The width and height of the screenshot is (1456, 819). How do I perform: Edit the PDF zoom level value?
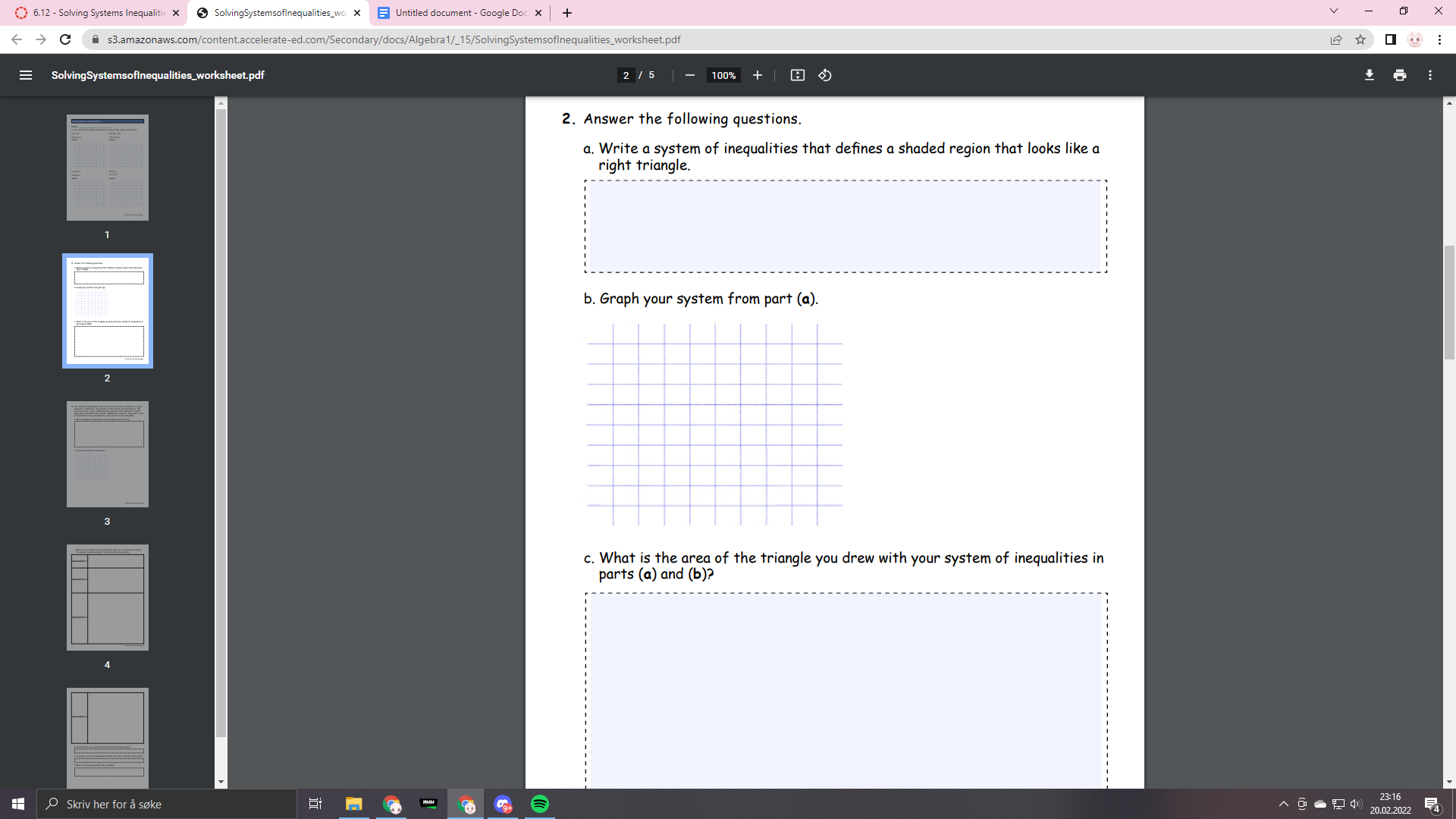722,75
